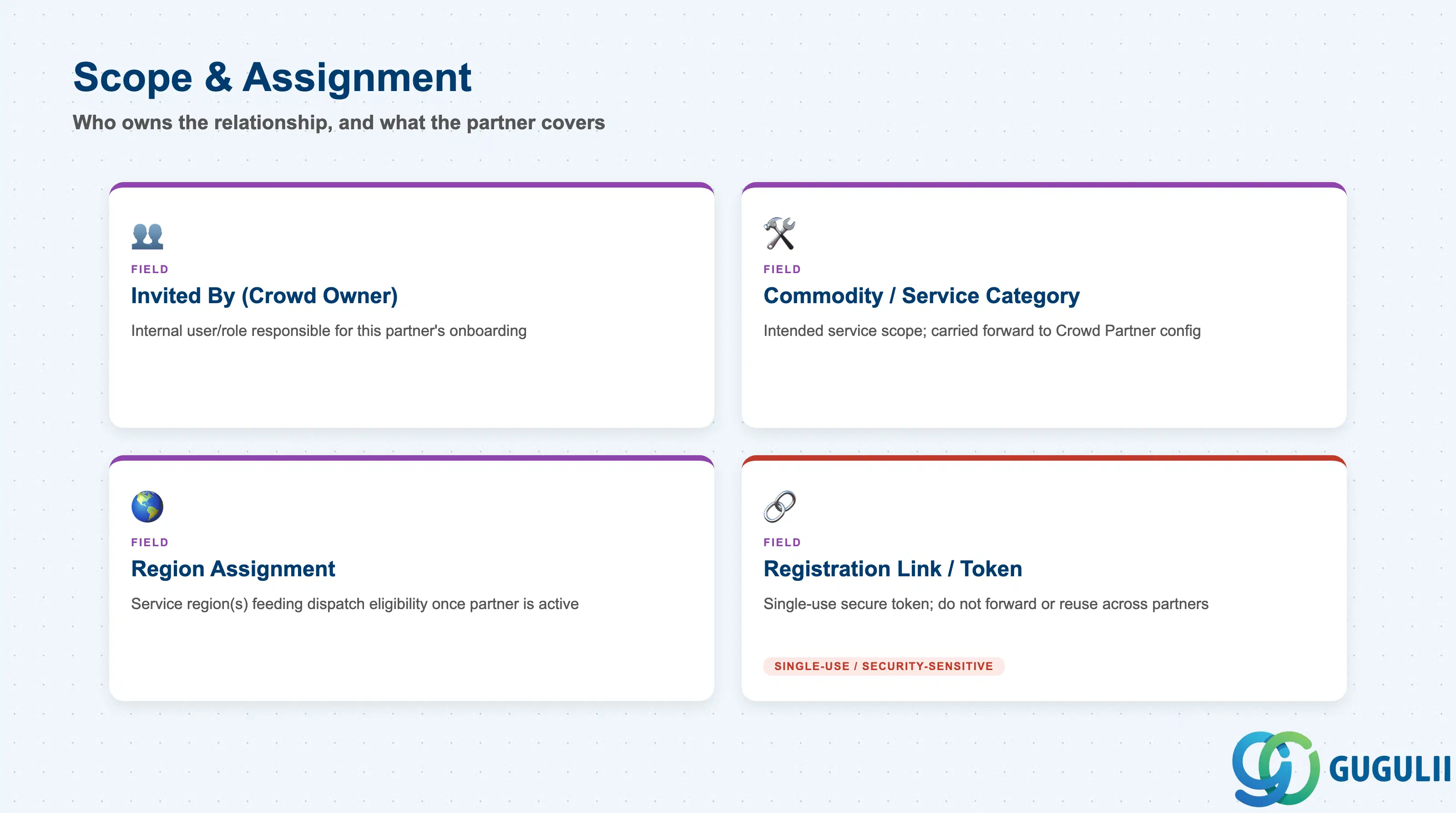Click the SINGLE-USE / SECURITY-SENSITIVE badge
Image resolution: width=1456 pixels, height=813 pixels.
(x=884, y=666)
